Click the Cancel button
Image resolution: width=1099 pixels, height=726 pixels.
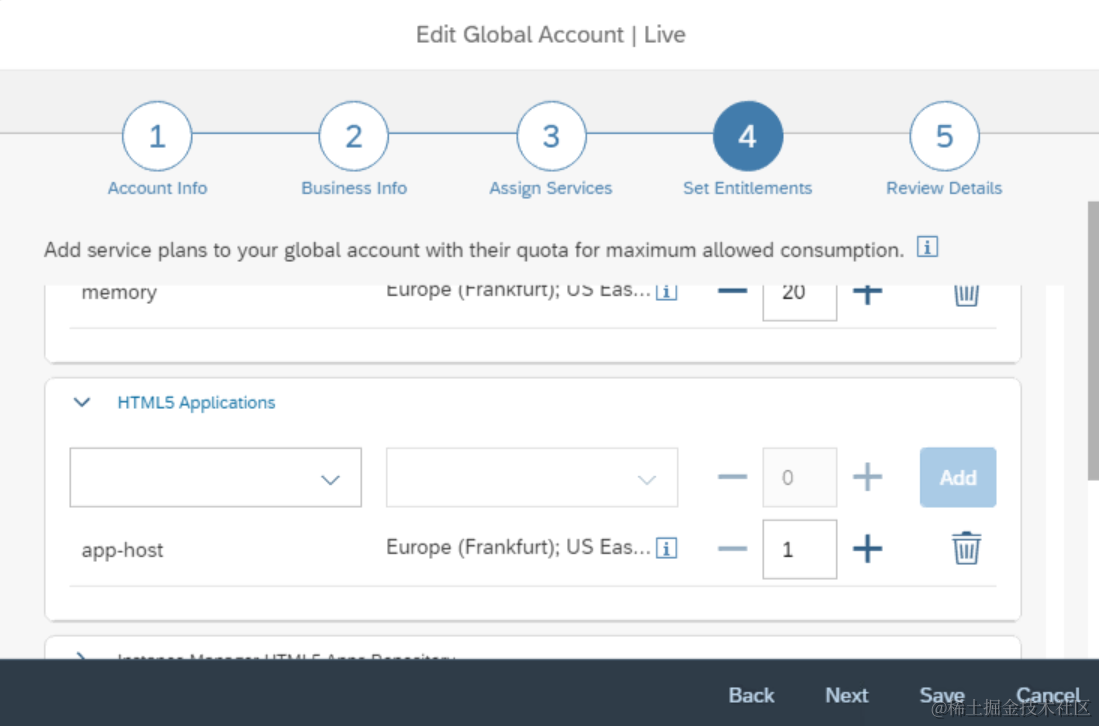(1048, 695)
